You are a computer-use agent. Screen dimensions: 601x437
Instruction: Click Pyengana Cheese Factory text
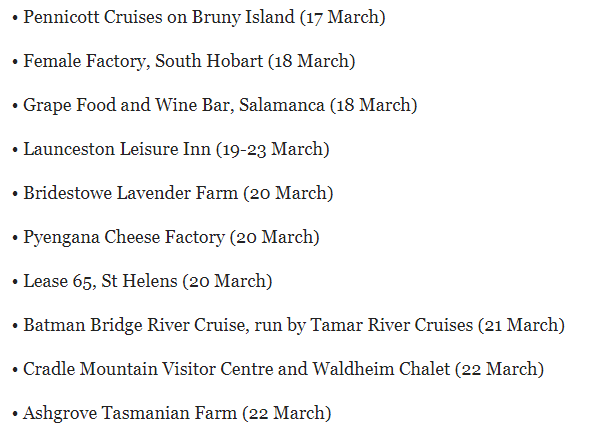[x=124, y=237]
